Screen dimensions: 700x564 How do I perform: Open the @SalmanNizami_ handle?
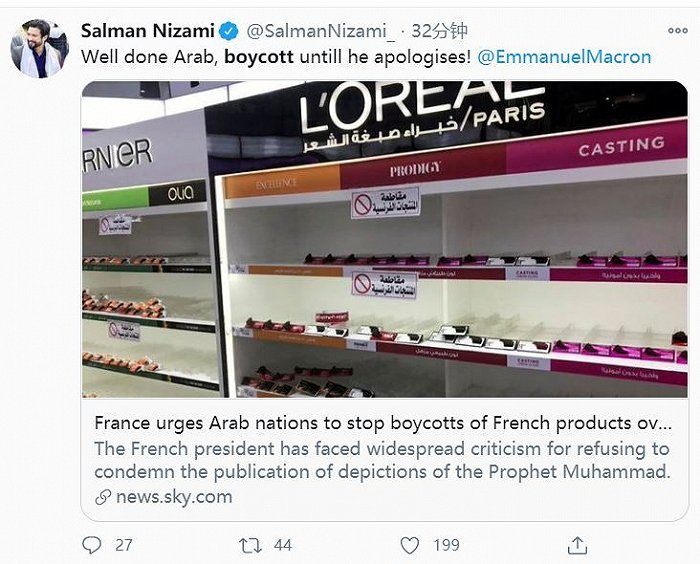point(305,30)
